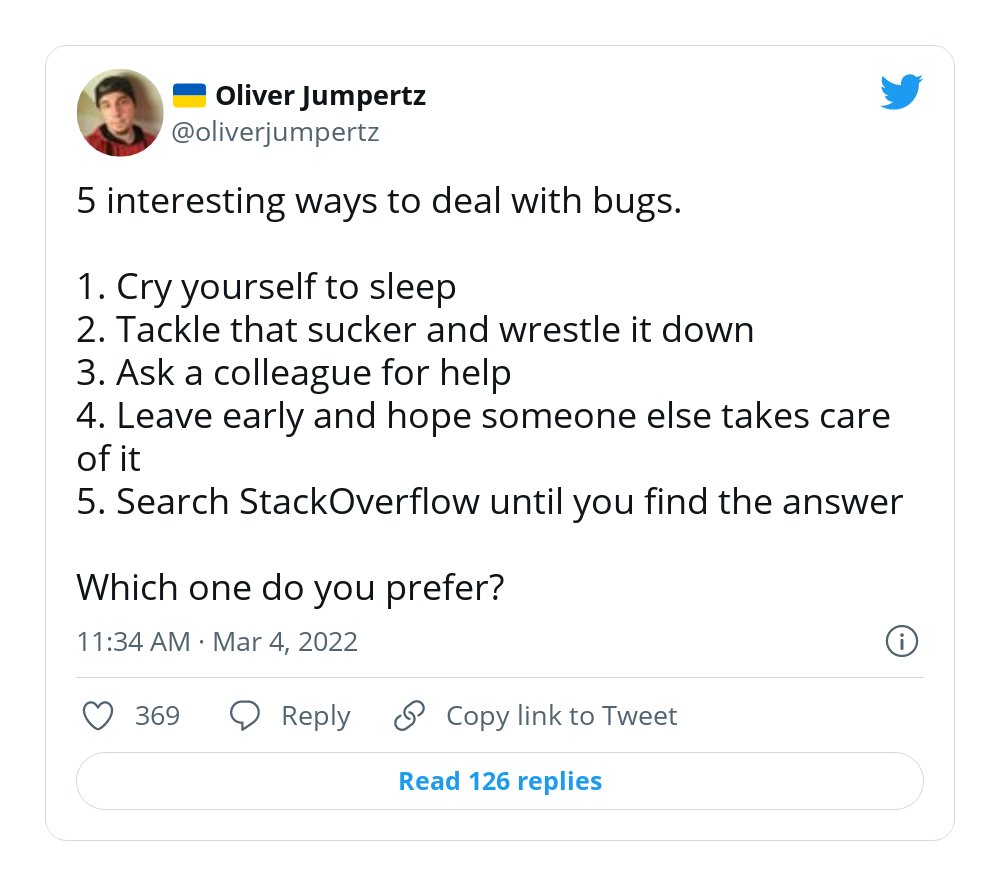Viewport: 1000px width, 886px height.
Task: Click the like count showing 369
Action: [159, 716]
